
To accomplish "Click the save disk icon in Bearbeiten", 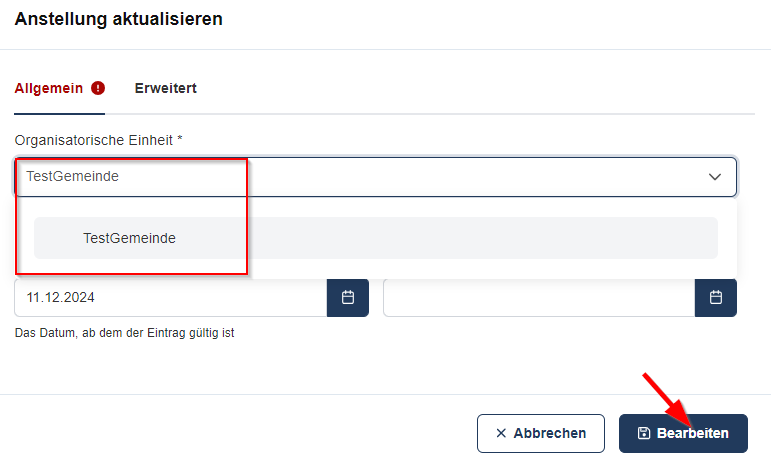I will point(644,433).
